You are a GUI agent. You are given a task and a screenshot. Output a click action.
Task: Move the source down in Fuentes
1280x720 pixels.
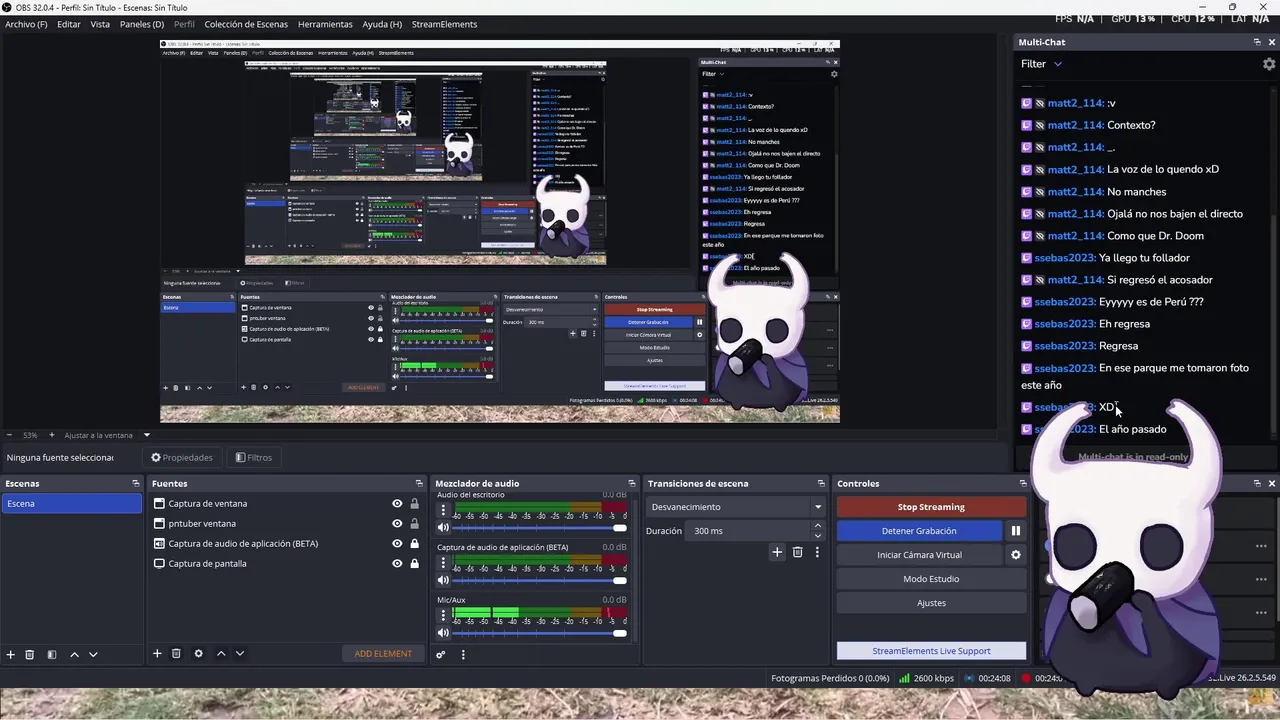[x=239, y=653]
